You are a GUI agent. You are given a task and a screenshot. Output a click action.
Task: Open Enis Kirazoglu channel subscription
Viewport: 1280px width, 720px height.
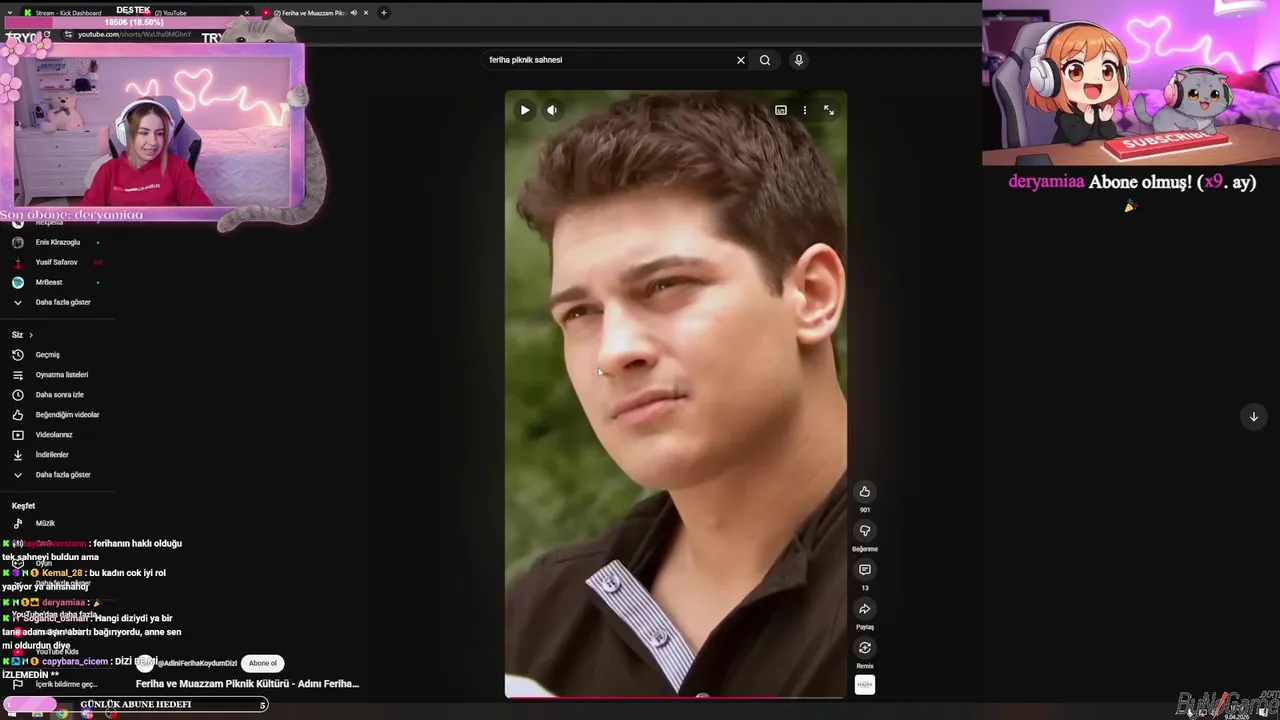pos(57,242)
